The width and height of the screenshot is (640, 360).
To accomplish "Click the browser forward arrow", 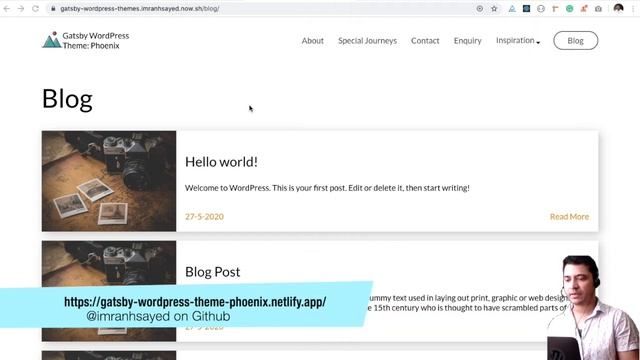I will pyautogui.click(x=21, y=9).
